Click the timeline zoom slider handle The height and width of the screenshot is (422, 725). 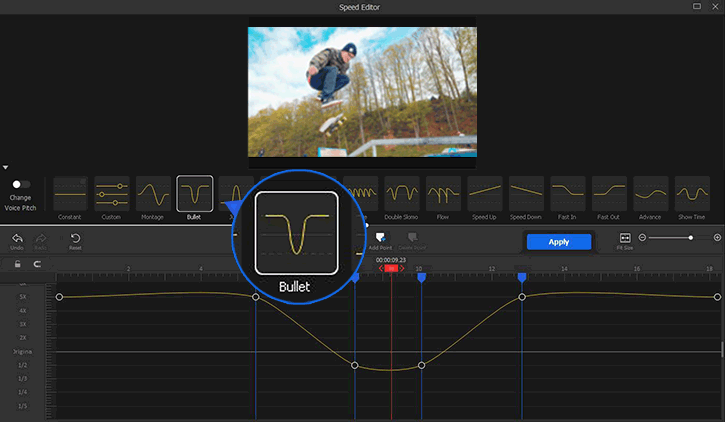coord(690,237)
